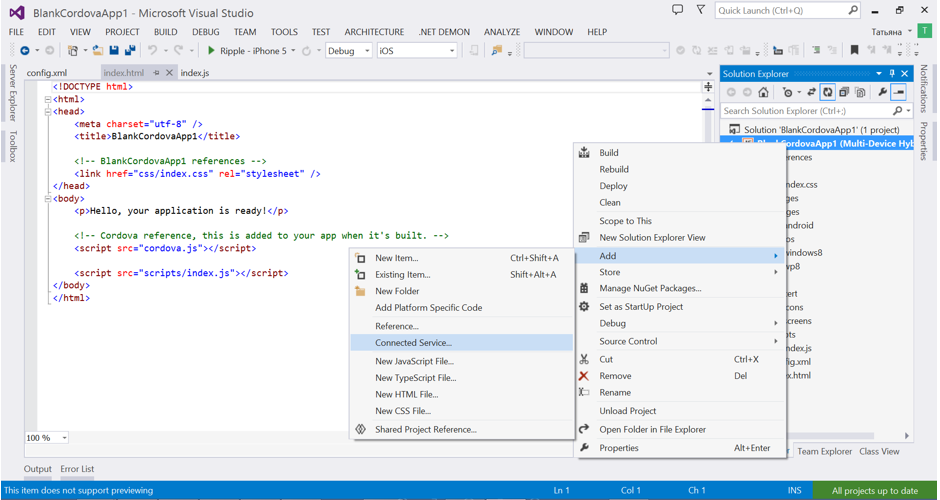Toggle Preview Selected Items in Solution Explorer
The image size is (940, 500).
(899, 92)
